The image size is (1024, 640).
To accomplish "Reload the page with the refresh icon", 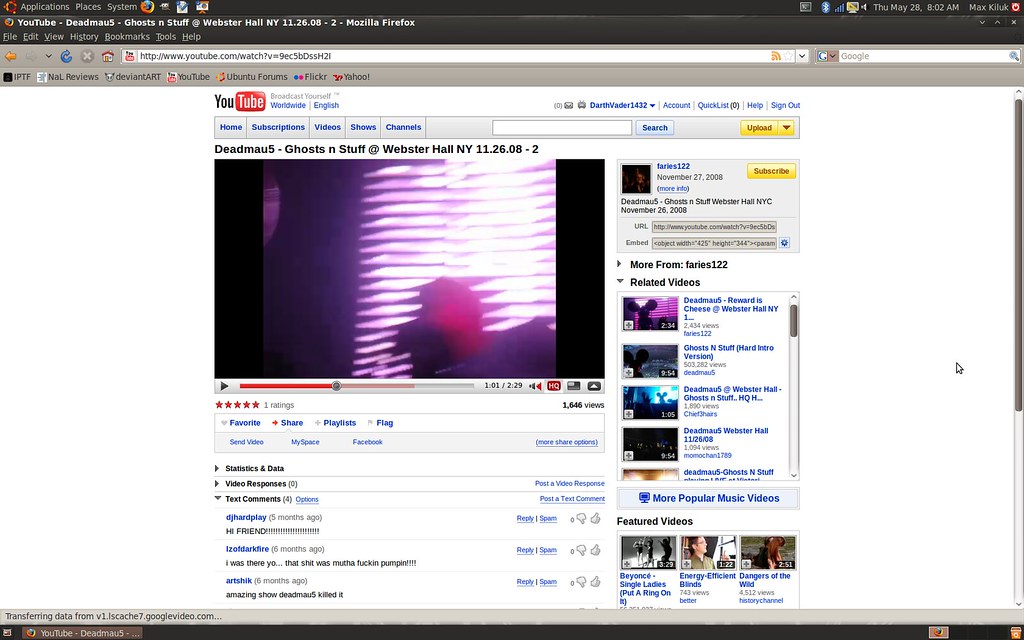I will tap(66, 56).
